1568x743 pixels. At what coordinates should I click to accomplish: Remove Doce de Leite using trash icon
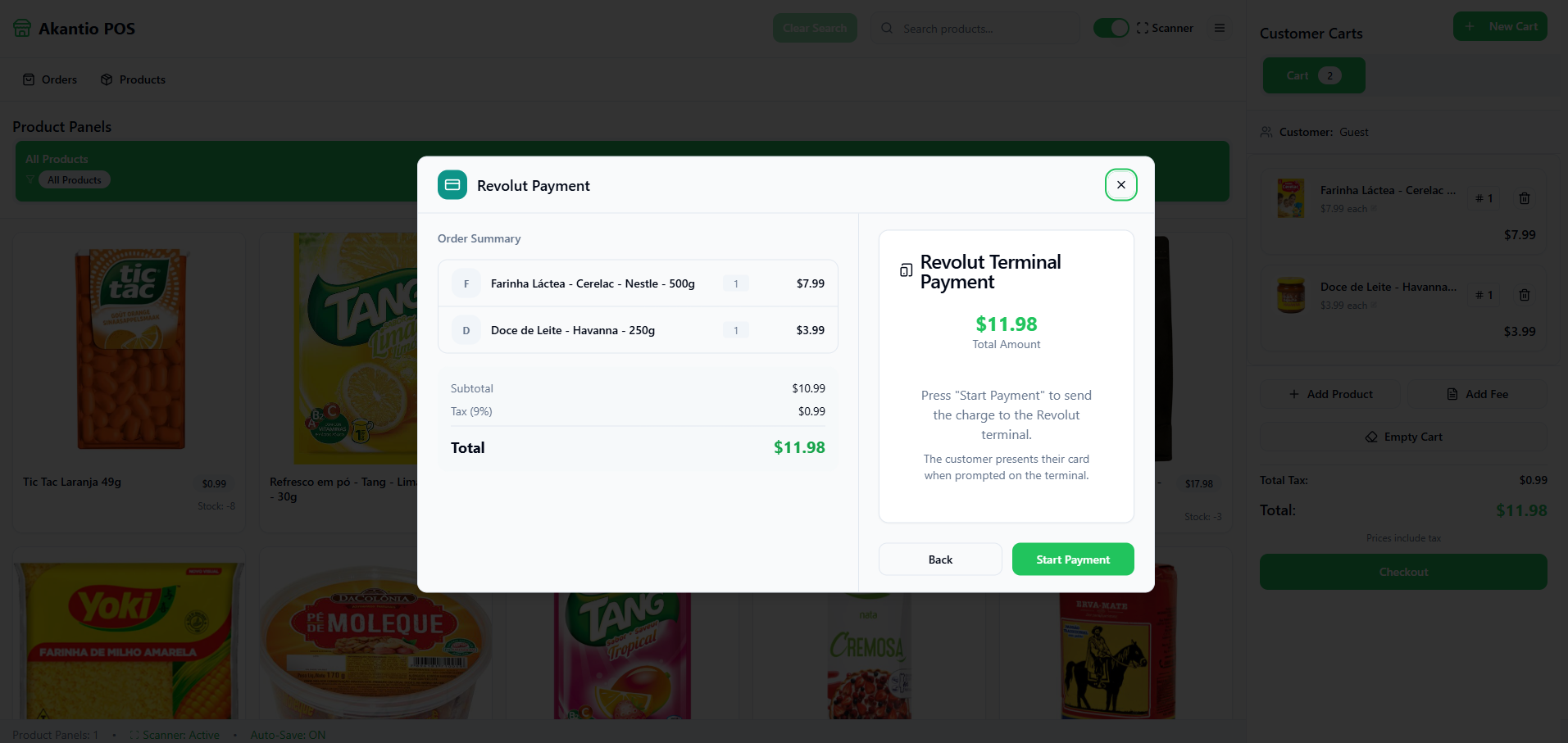pos(1525,295)
